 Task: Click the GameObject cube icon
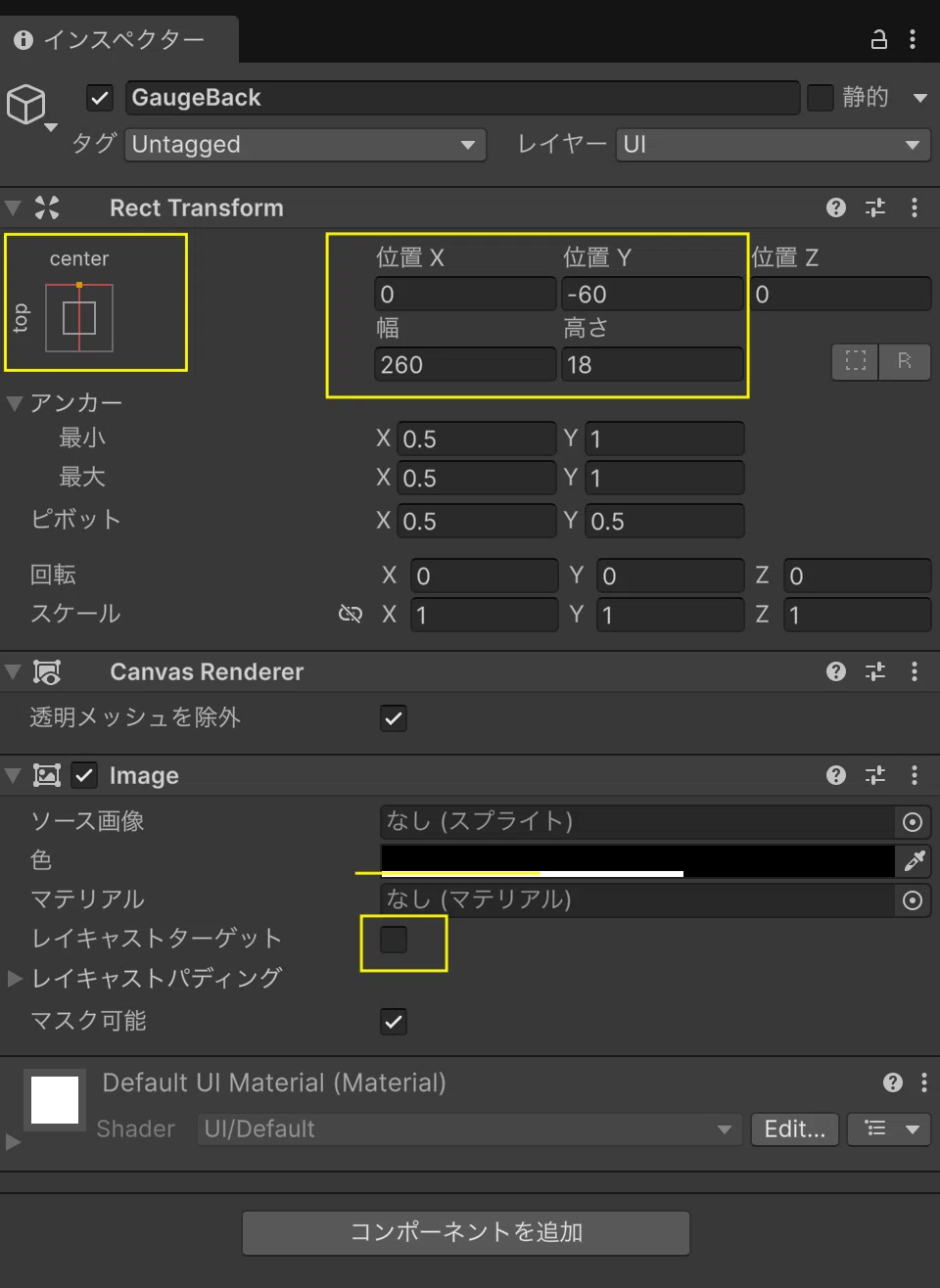[x=26, y=103]
